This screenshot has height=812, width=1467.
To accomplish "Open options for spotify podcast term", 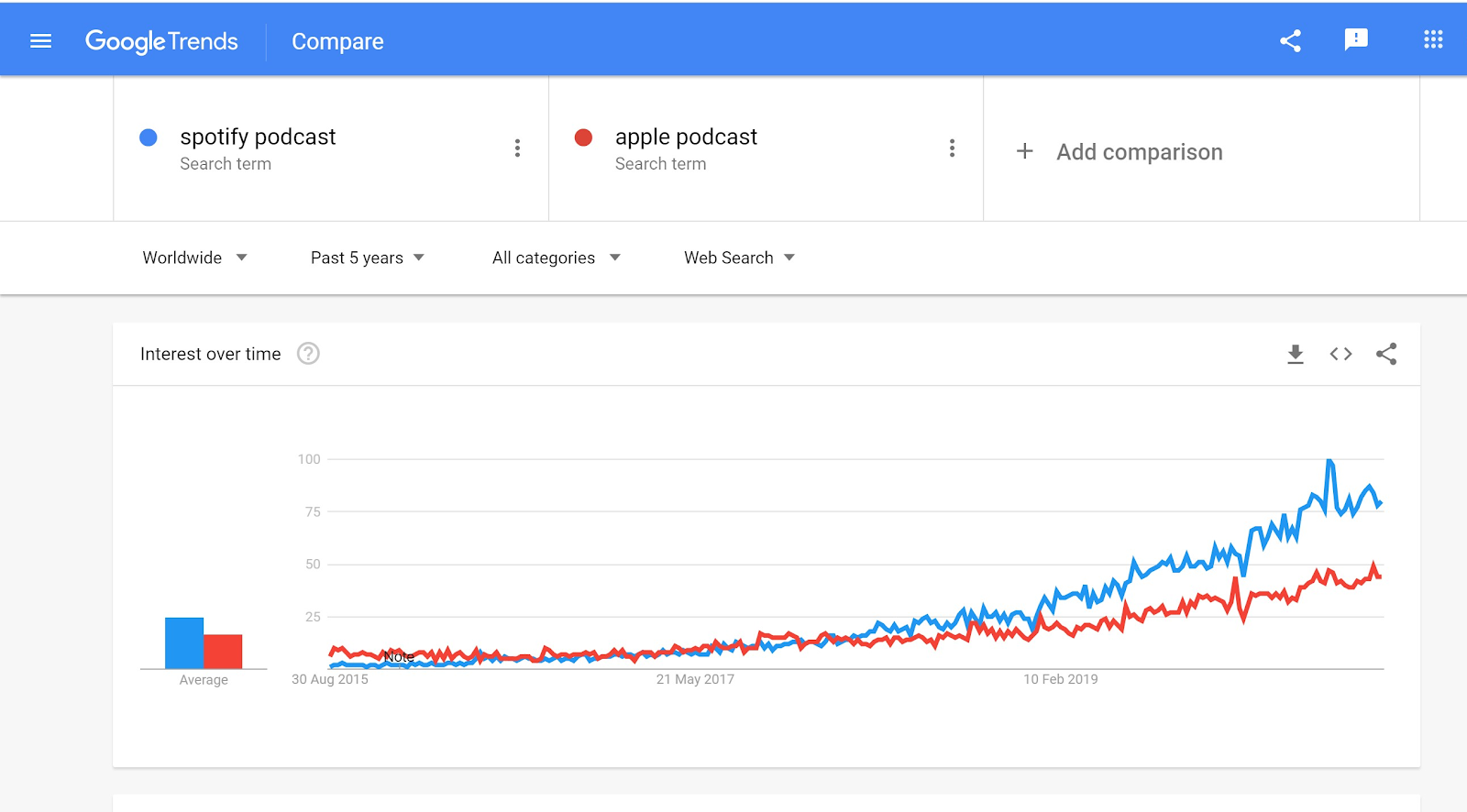I will click(x=517, y=148).
